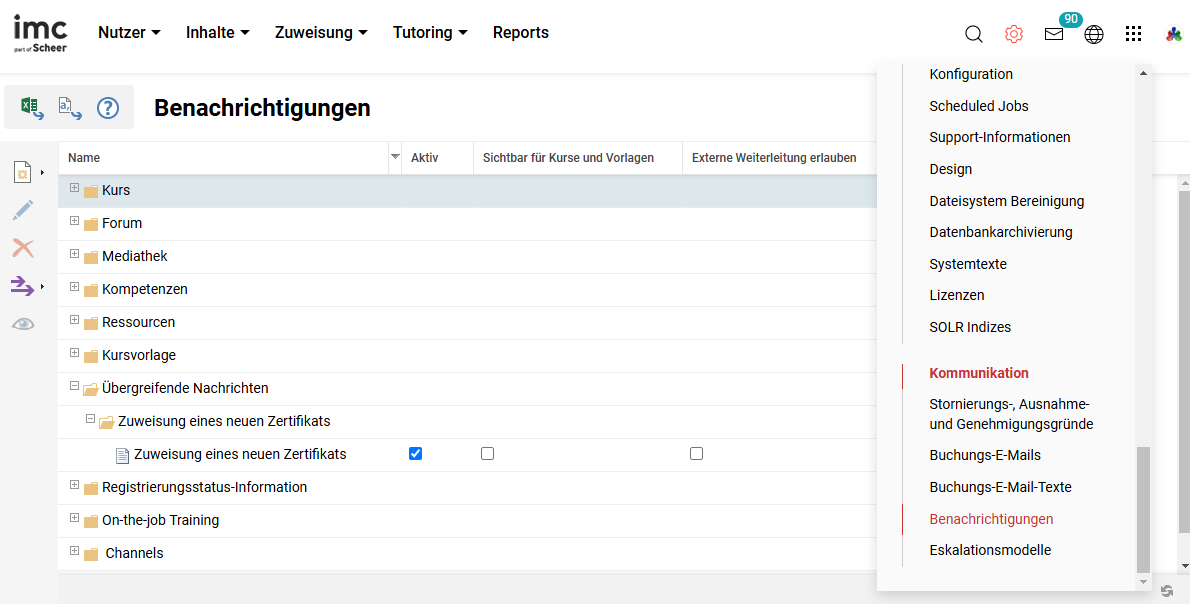Select Systemtexte from the configuration menu

[967, 263]
